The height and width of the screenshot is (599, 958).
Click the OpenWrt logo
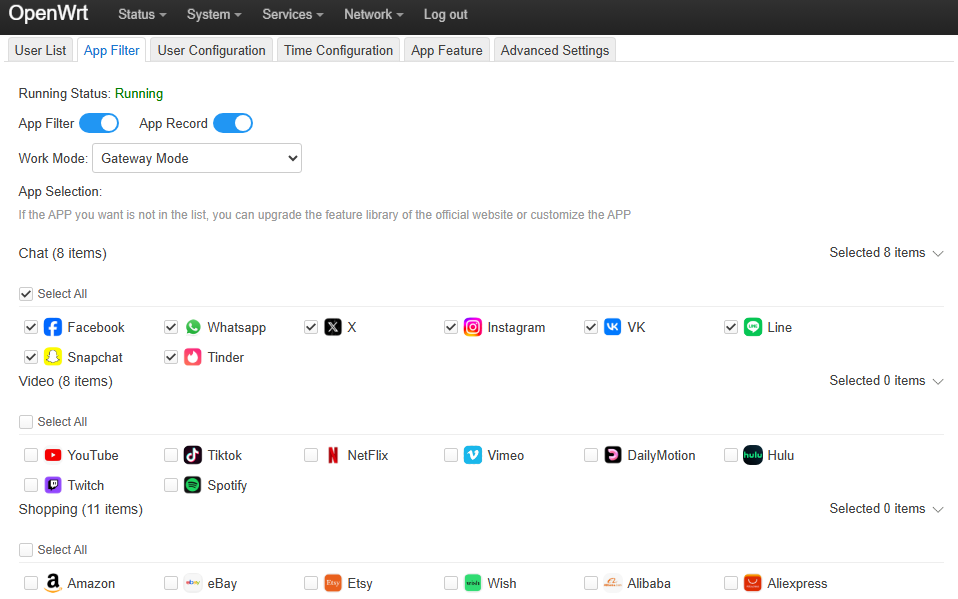[x=50, y=15]
